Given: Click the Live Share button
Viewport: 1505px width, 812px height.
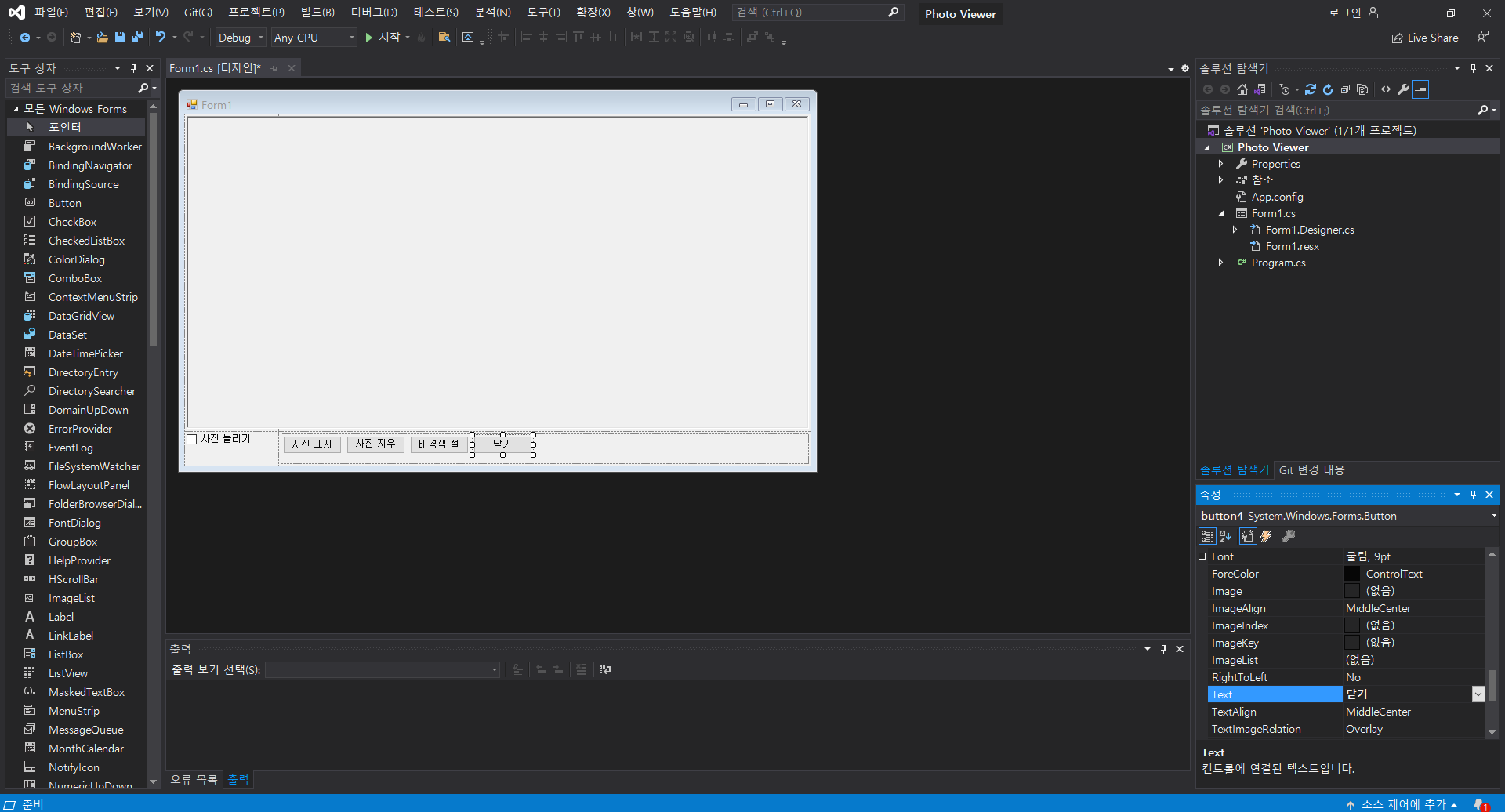Looking at the screenshot, I should 1425,38.
